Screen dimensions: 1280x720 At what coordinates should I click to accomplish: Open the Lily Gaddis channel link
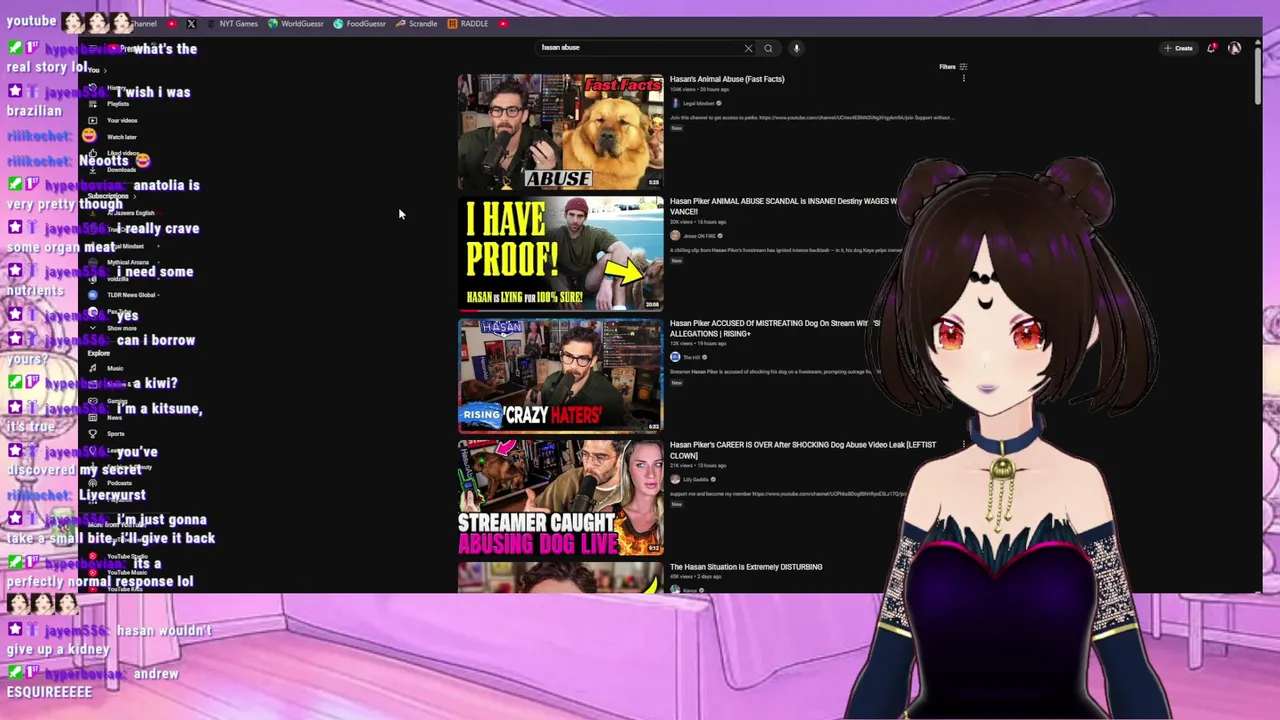coord(696,479)
